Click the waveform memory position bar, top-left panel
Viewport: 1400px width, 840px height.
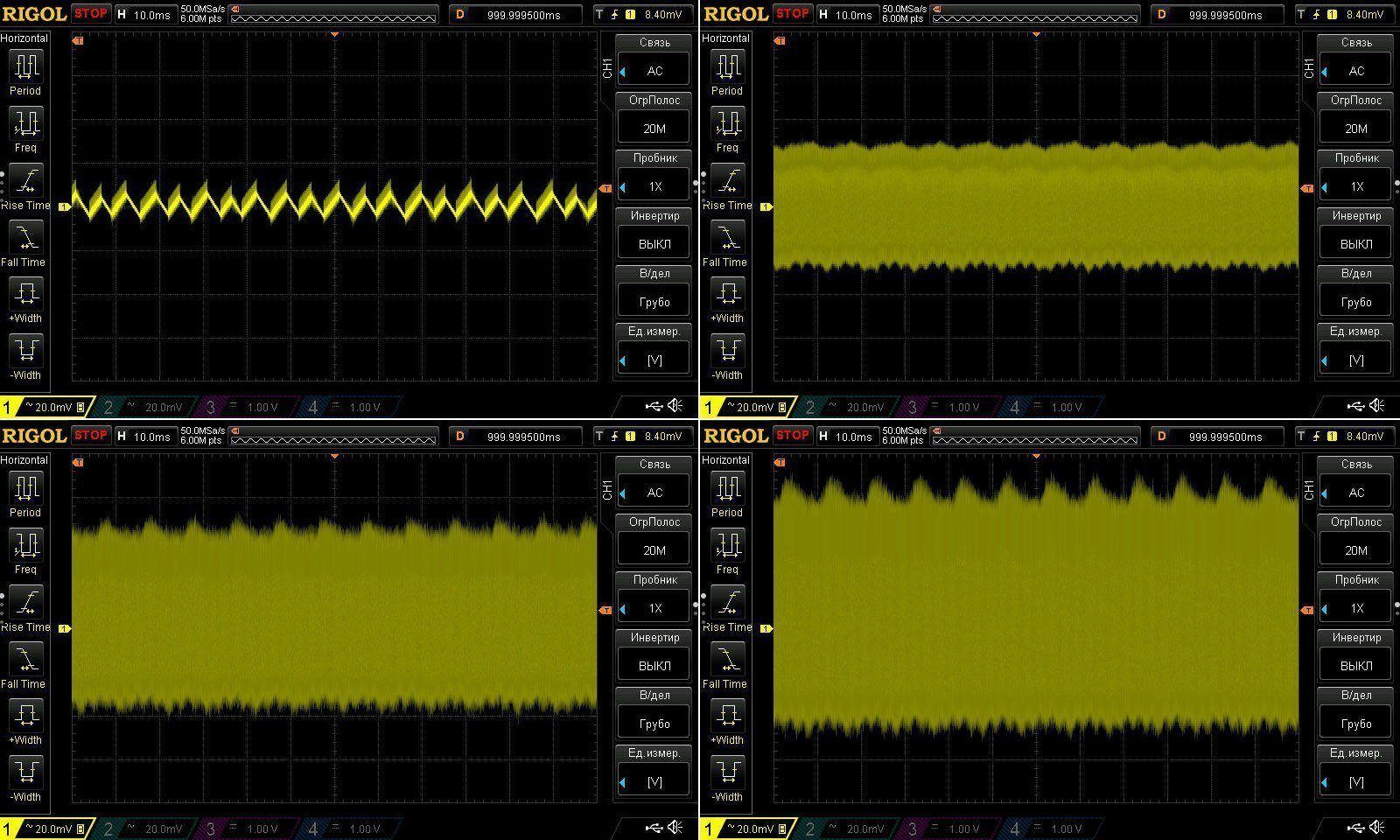(x=333, y=16)
